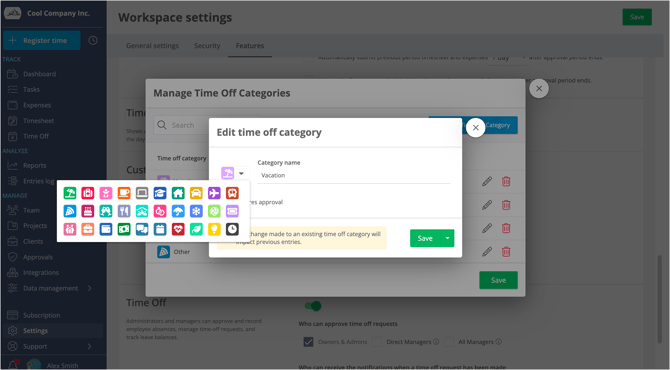Click the Workspace settings Save button

tap(637, 17)
